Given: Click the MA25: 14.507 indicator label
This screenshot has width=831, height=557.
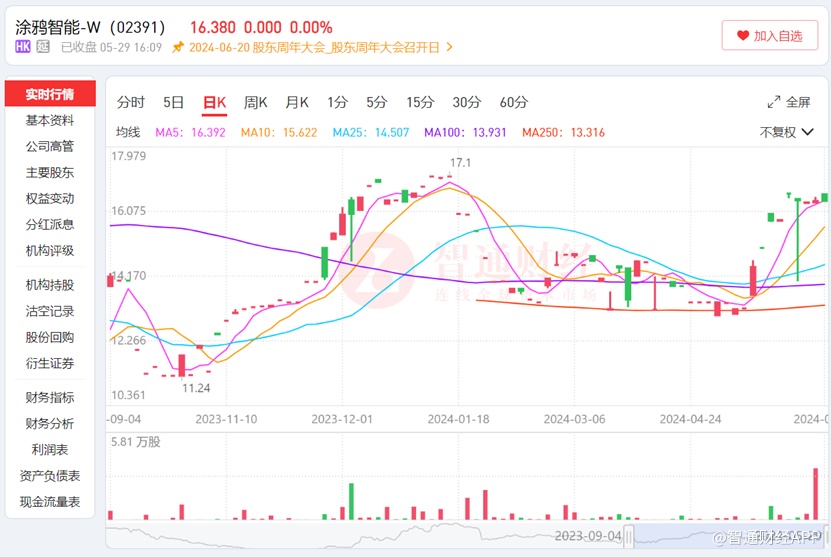Looking at the screenshot, I should [371, 132].
